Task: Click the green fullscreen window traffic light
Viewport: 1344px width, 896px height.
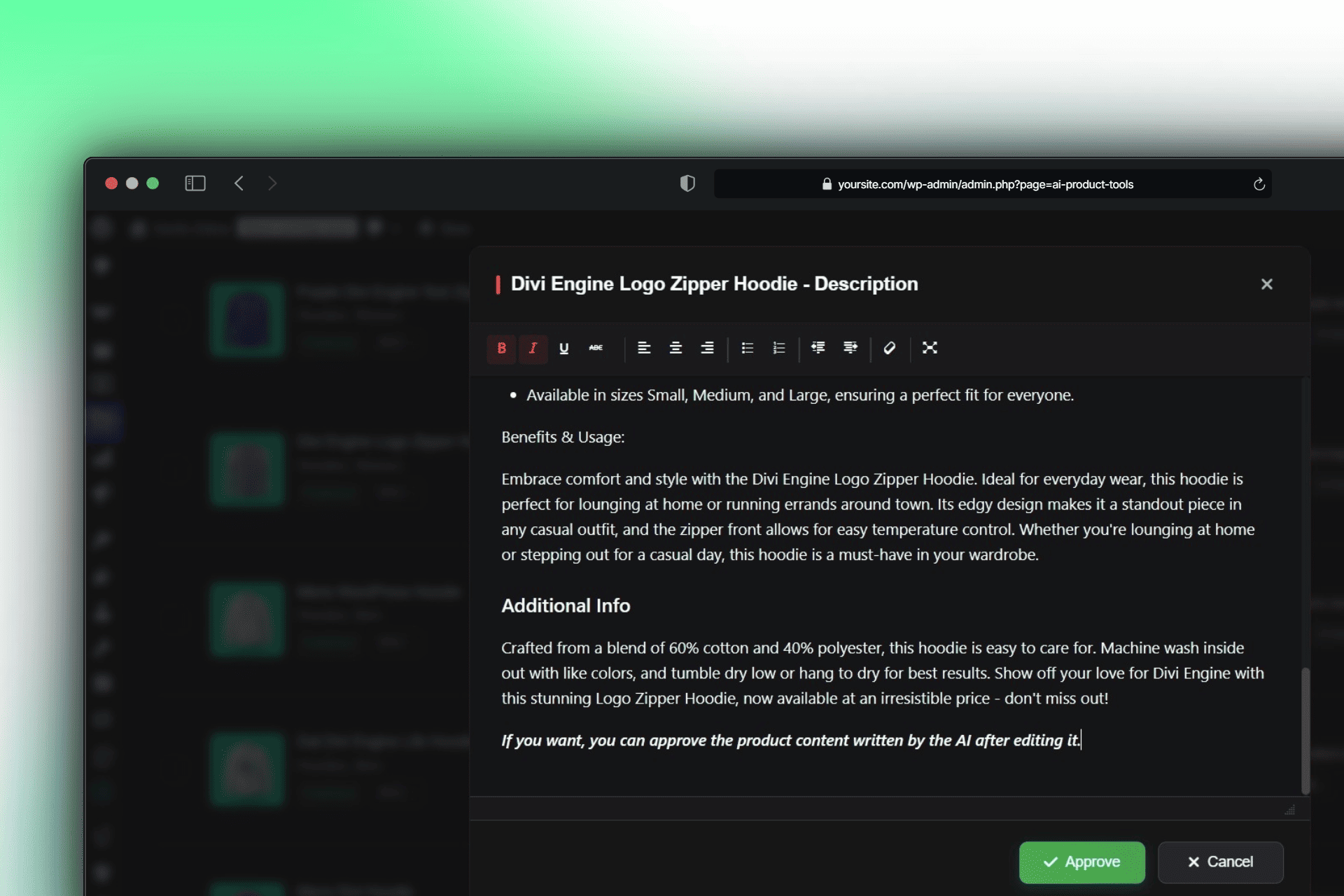Action: point(153,183)
